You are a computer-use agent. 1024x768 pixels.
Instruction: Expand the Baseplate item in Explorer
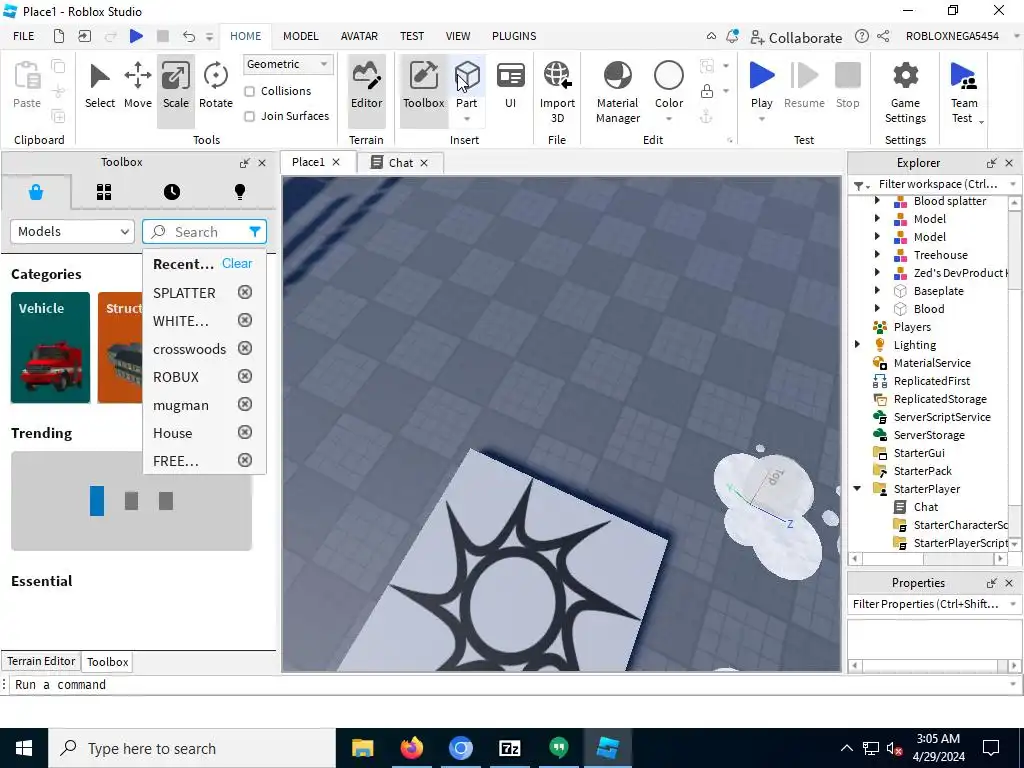878,291
